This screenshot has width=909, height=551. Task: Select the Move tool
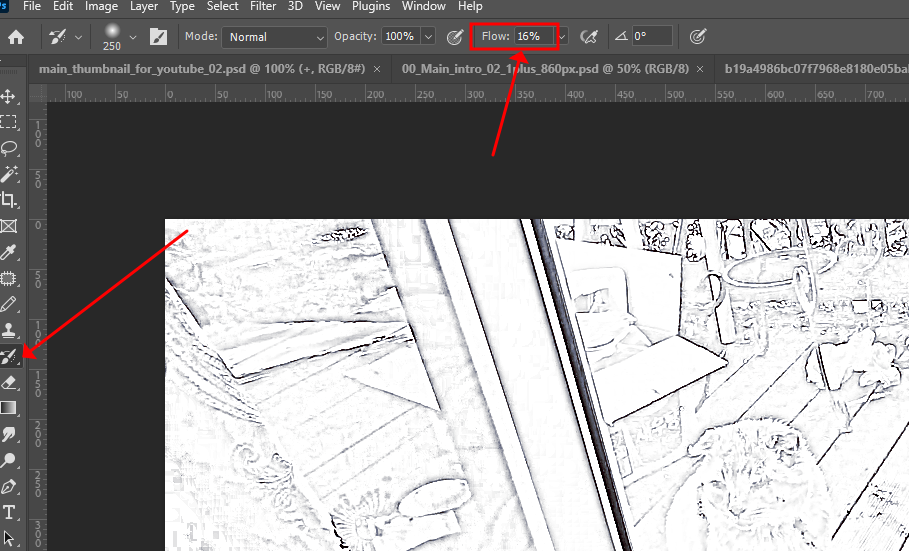point(8,96)
